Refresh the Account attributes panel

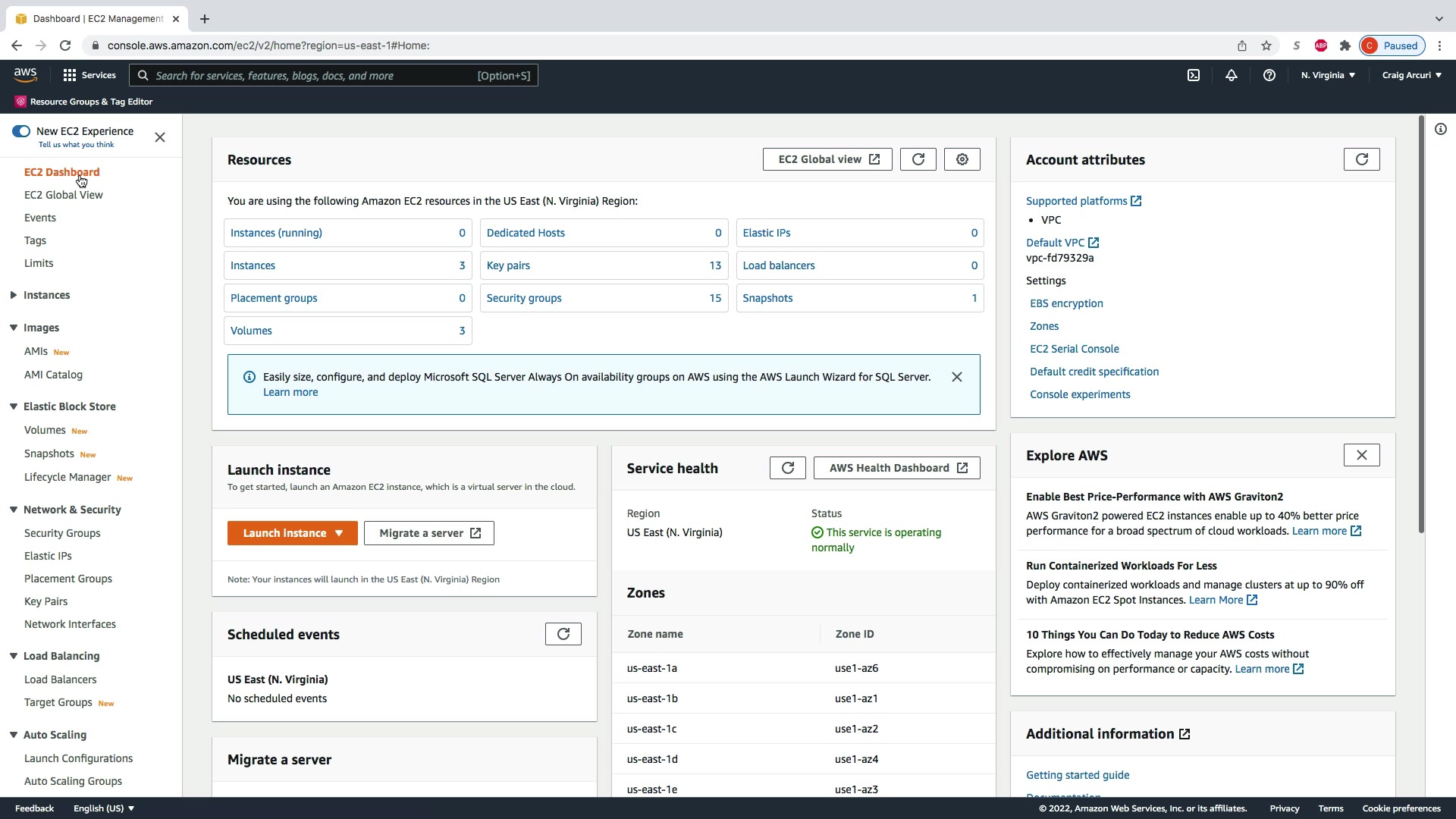pos(1361,159)
